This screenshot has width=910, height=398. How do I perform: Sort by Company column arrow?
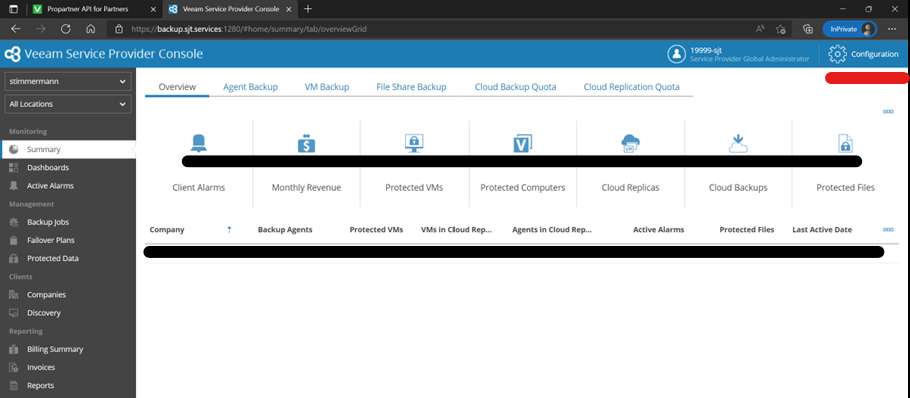tap(229, 230)
